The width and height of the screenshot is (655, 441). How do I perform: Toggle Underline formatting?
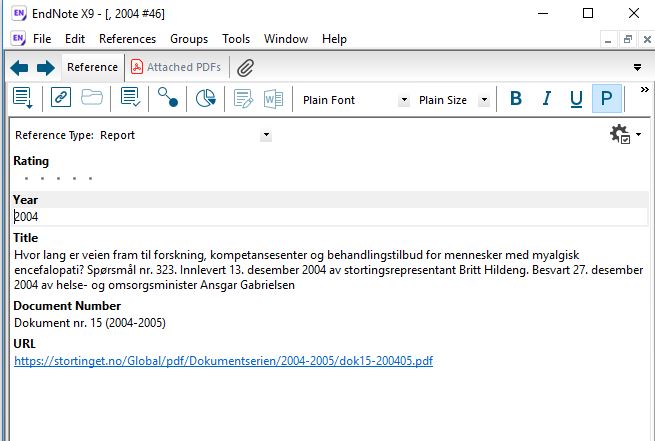[576, 99]
